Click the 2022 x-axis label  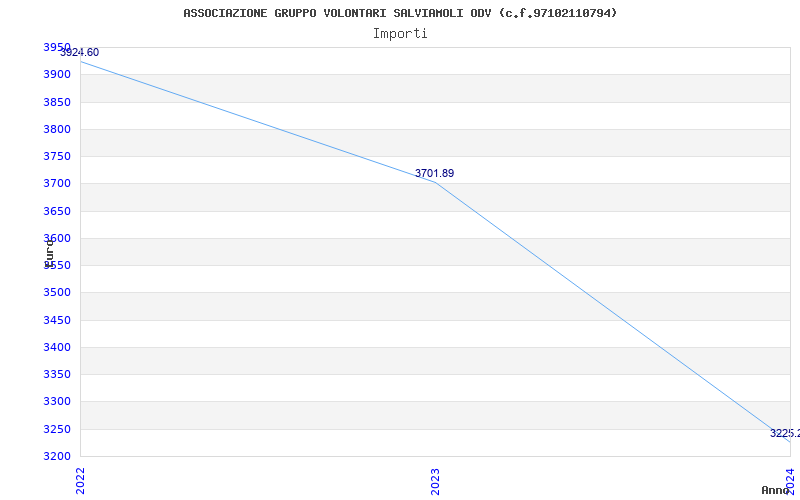tap(80, 481)
